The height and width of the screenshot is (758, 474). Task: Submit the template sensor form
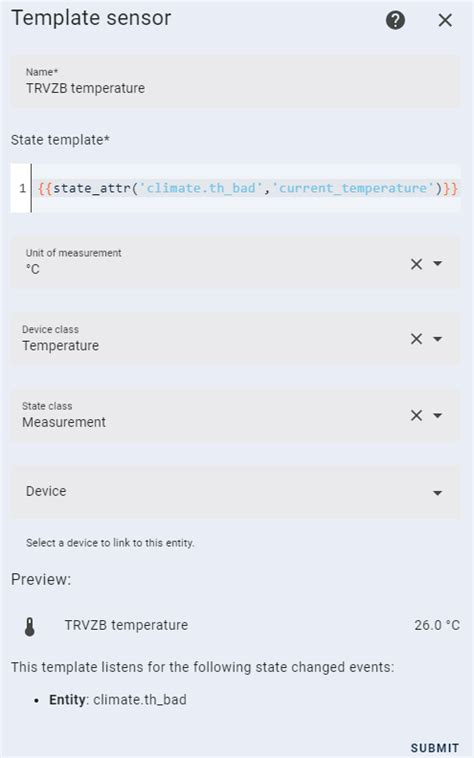(435, 748)
